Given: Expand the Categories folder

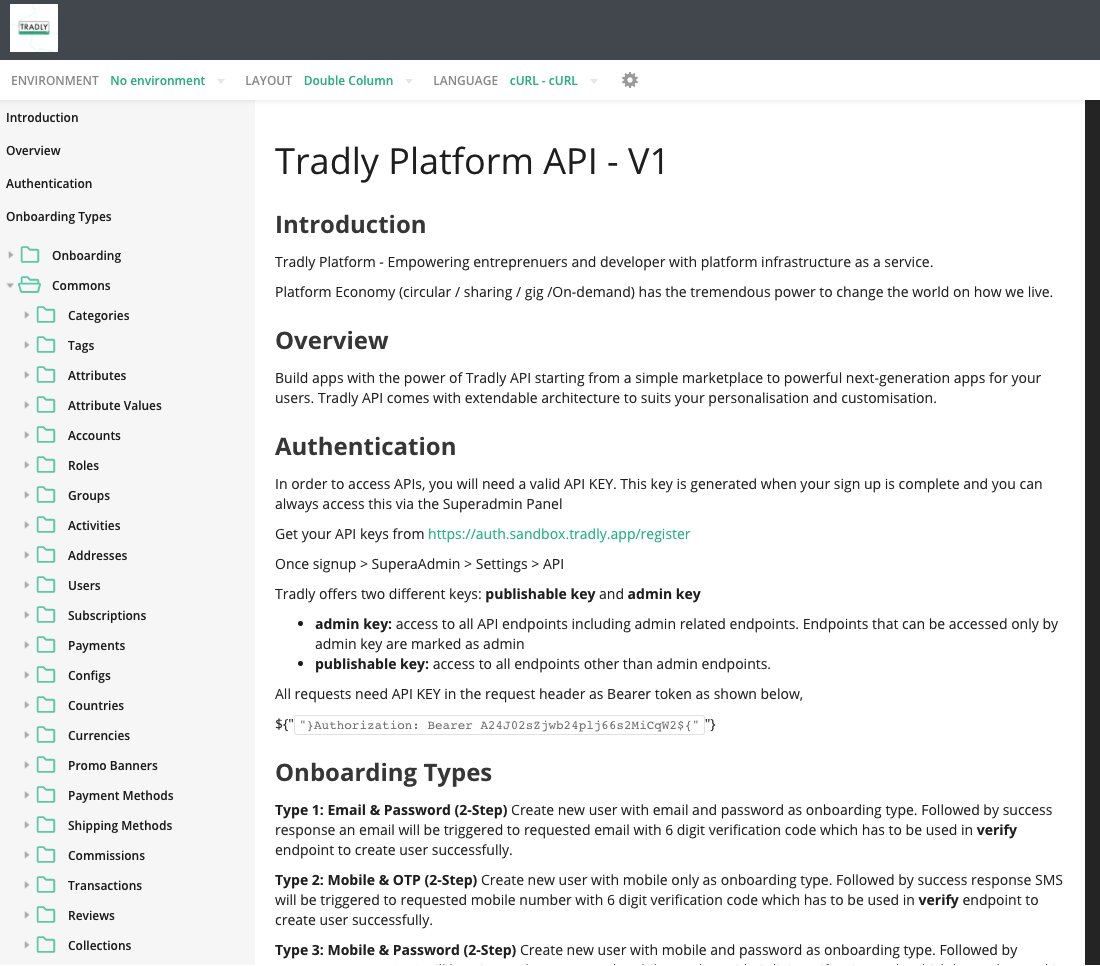Looking at the screenshot, I should tap(27, 315).
